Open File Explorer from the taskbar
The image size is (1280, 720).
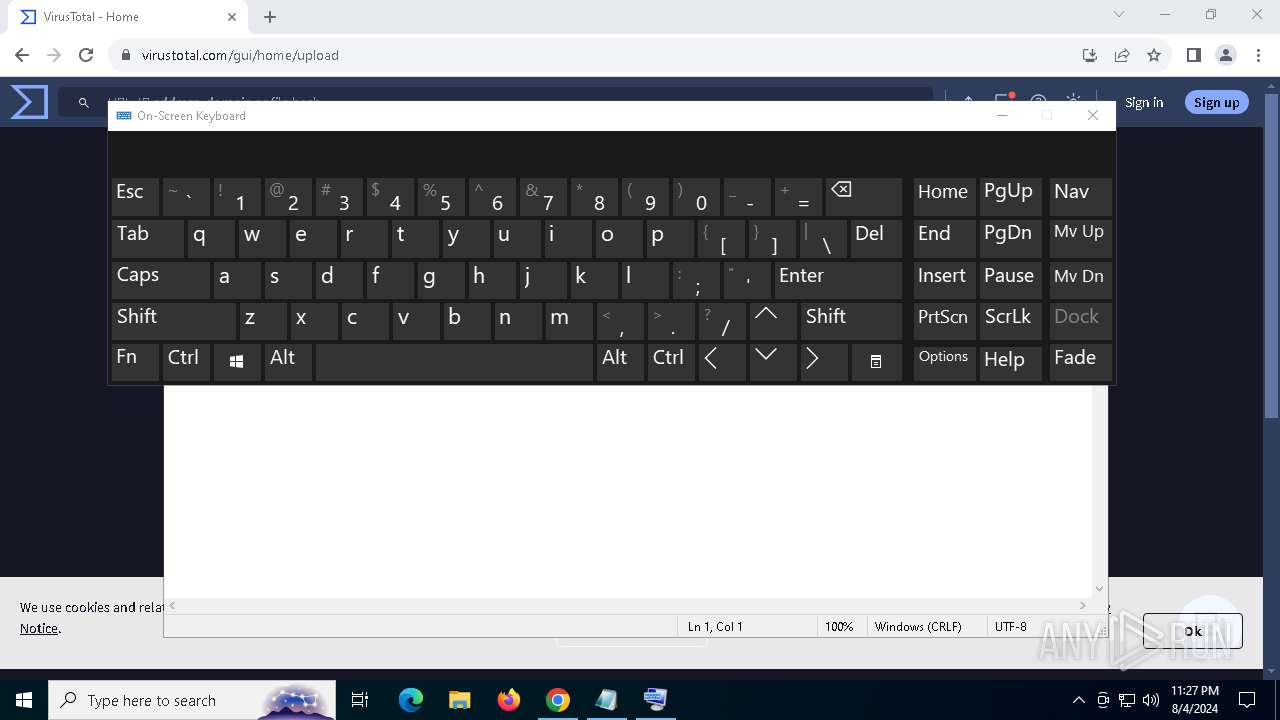460,700
